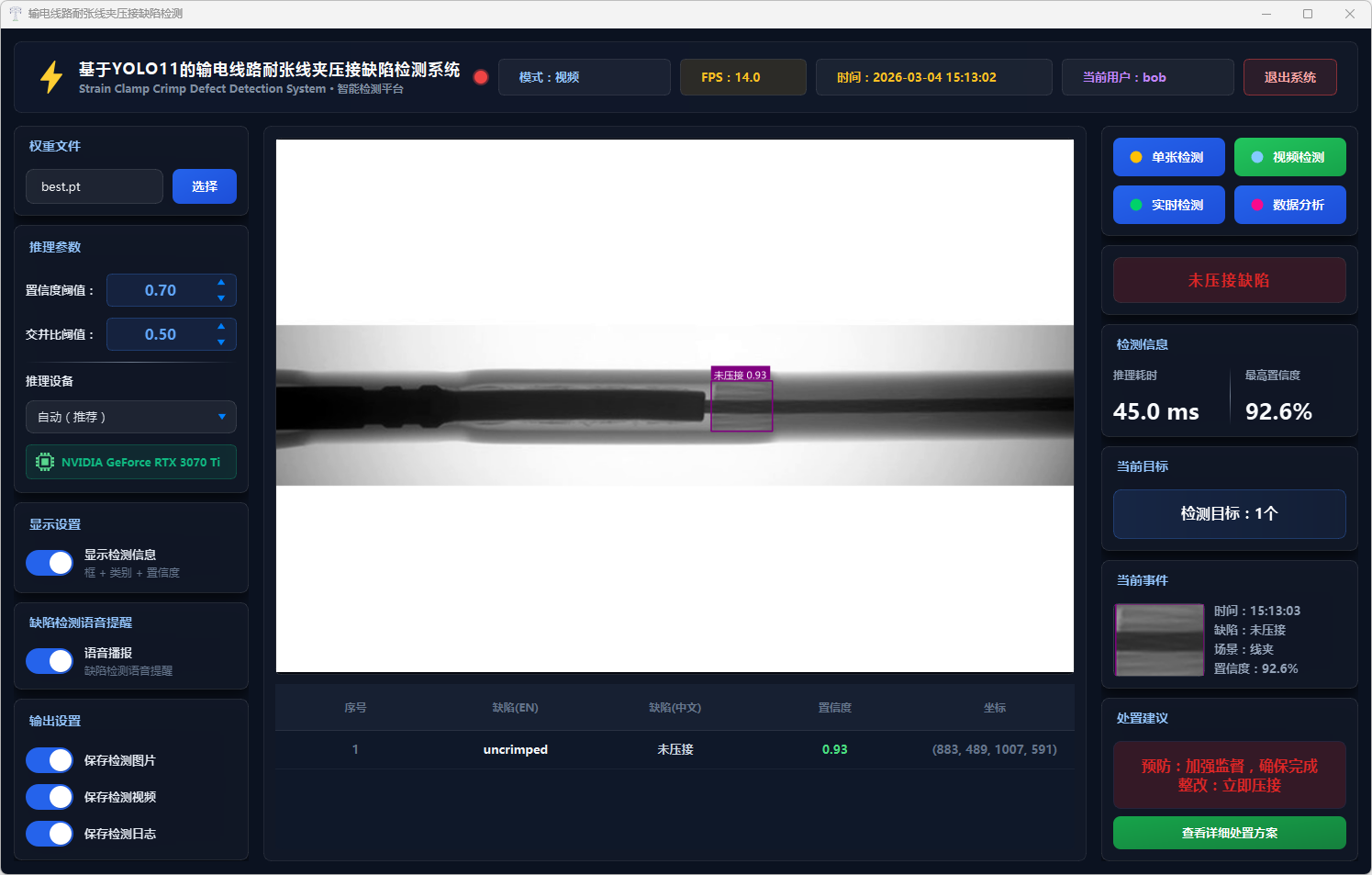The image size is (1372, 875).
Task: Start 实时检测 mode
Action: point(1168,205)
